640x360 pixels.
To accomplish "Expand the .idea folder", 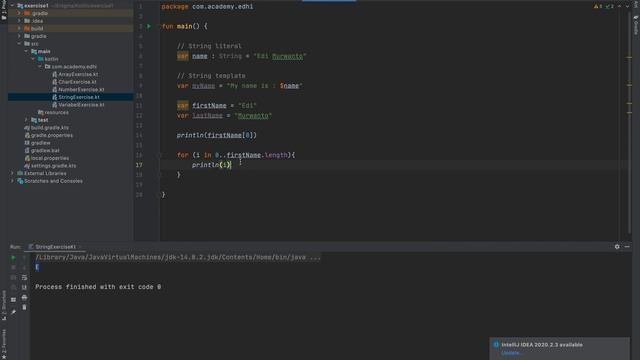I will (19, 21).
